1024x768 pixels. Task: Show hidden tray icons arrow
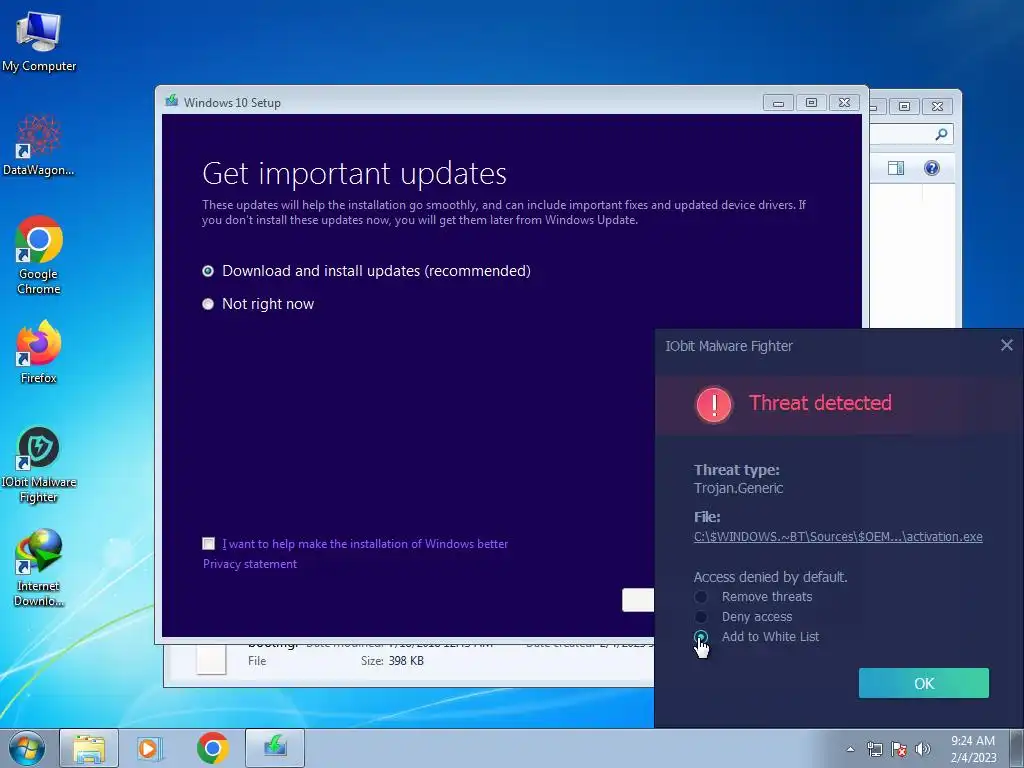pos(850,749)
